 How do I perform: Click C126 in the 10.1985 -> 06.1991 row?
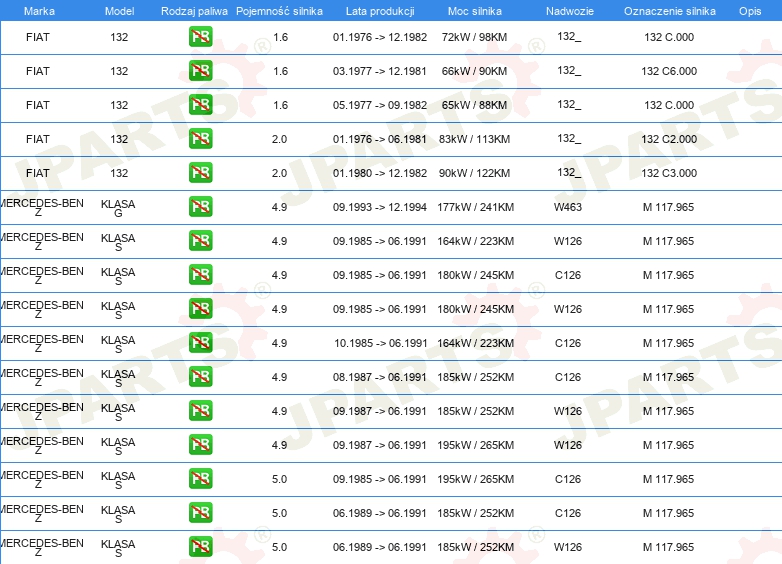568,343
